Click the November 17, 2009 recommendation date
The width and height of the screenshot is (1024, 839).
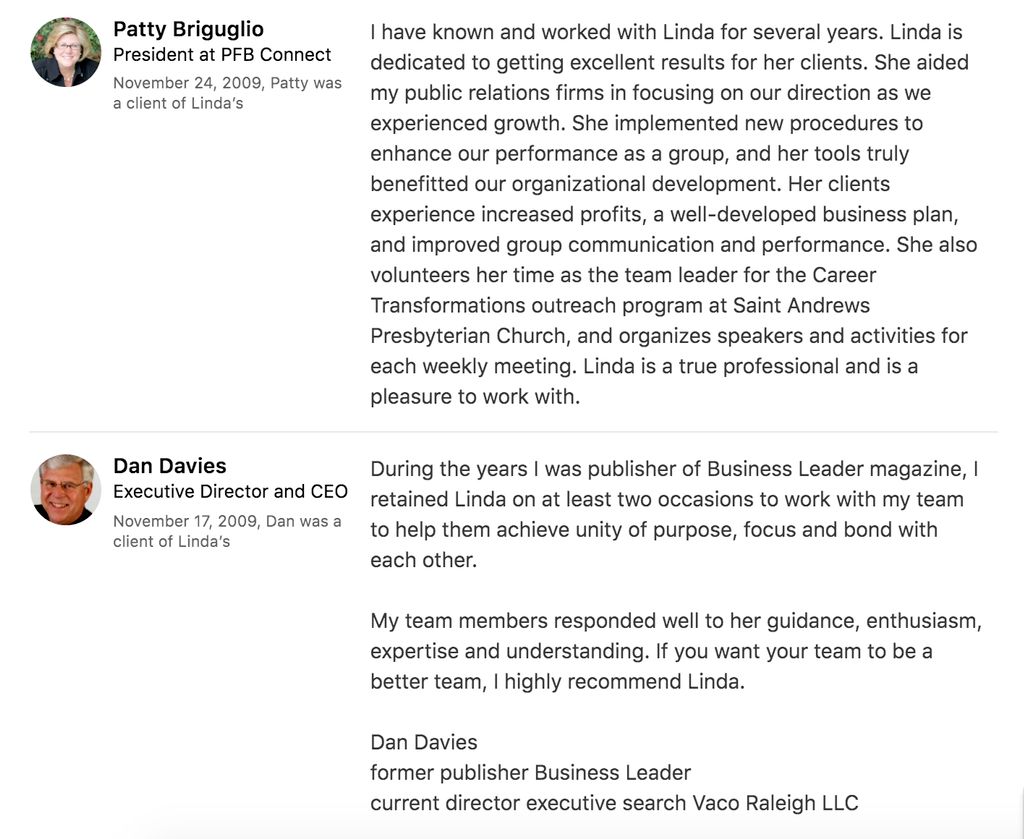coord(187,521)
